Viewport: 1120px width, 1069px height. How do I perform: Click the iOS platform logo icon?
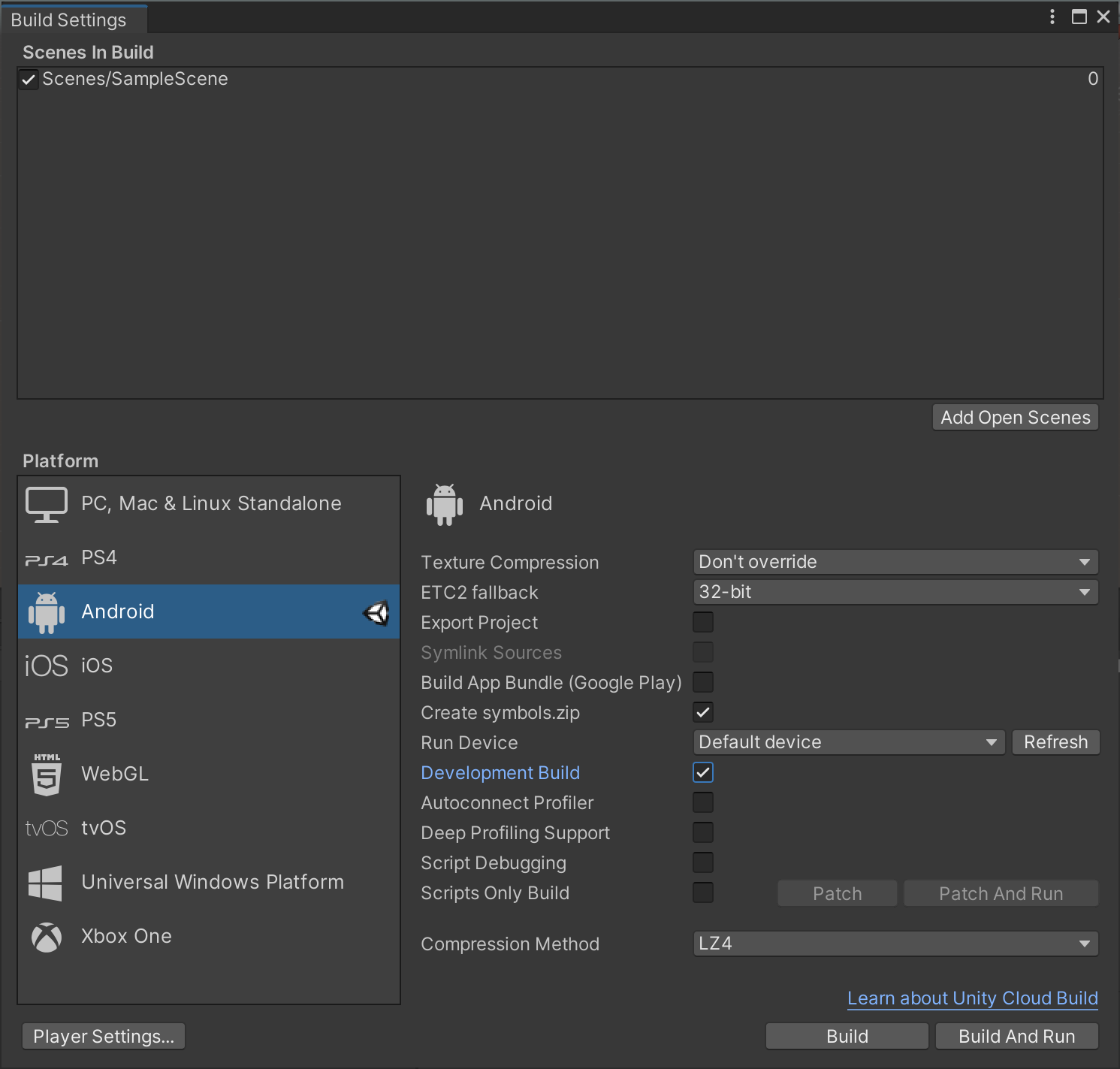click(x=47, y=666)
